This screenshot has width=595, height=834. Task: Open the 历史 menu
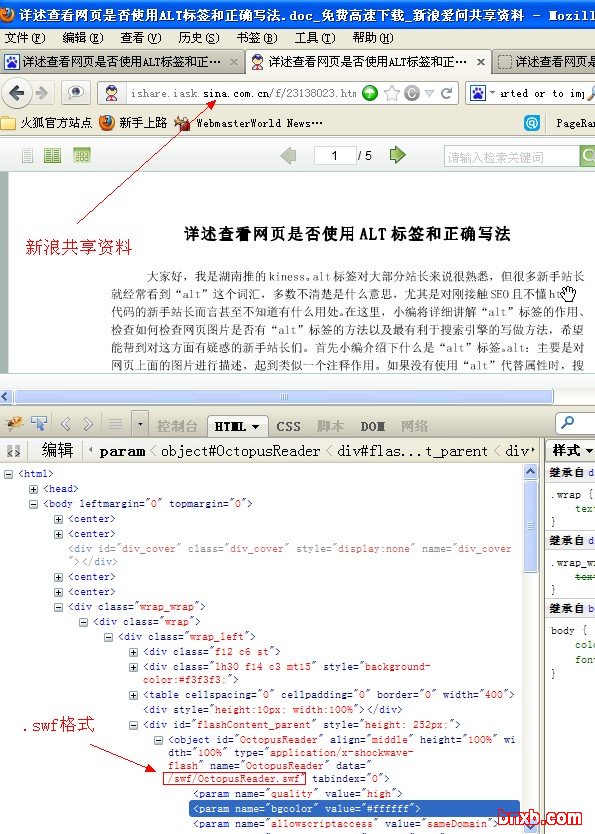[x=198, y=38]
